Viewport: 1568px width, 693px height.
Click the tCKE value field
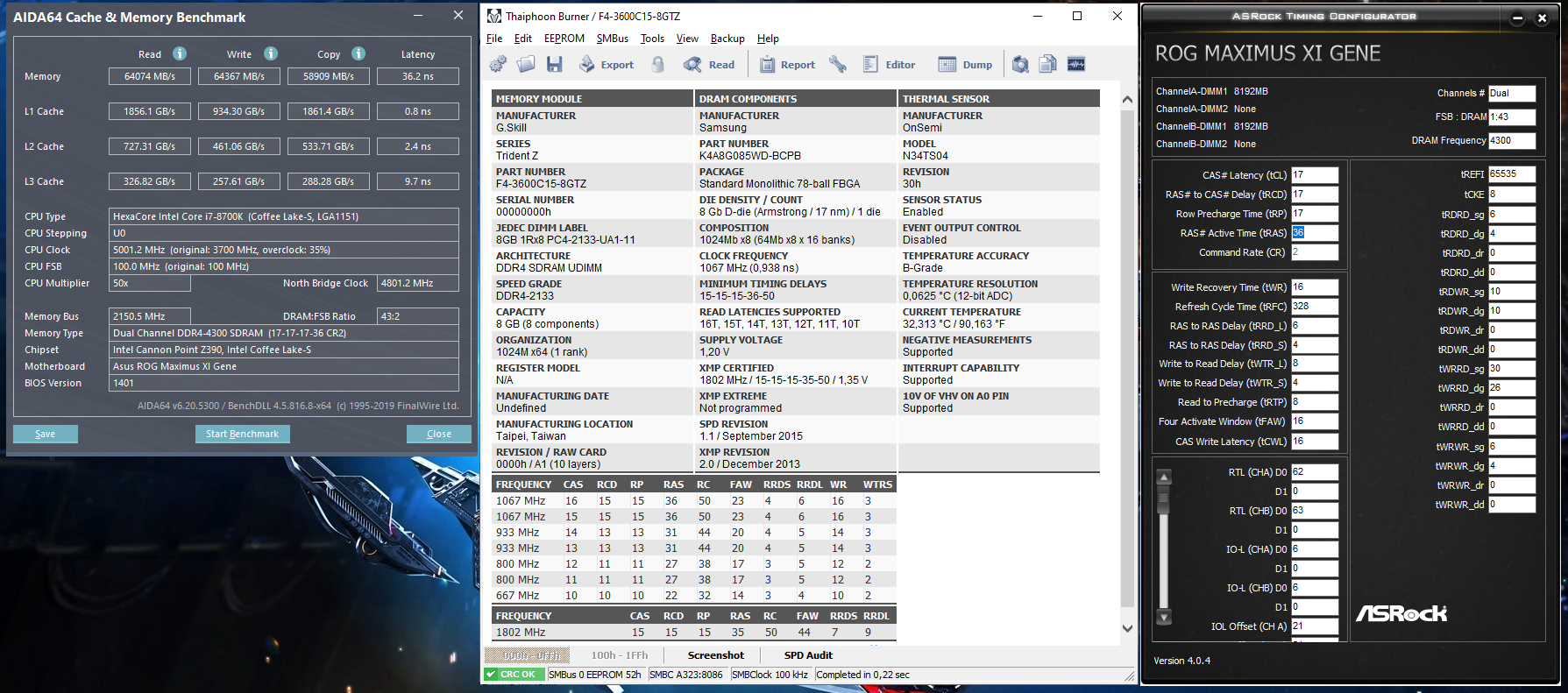pyautogui.click(x=1512, y=194)
